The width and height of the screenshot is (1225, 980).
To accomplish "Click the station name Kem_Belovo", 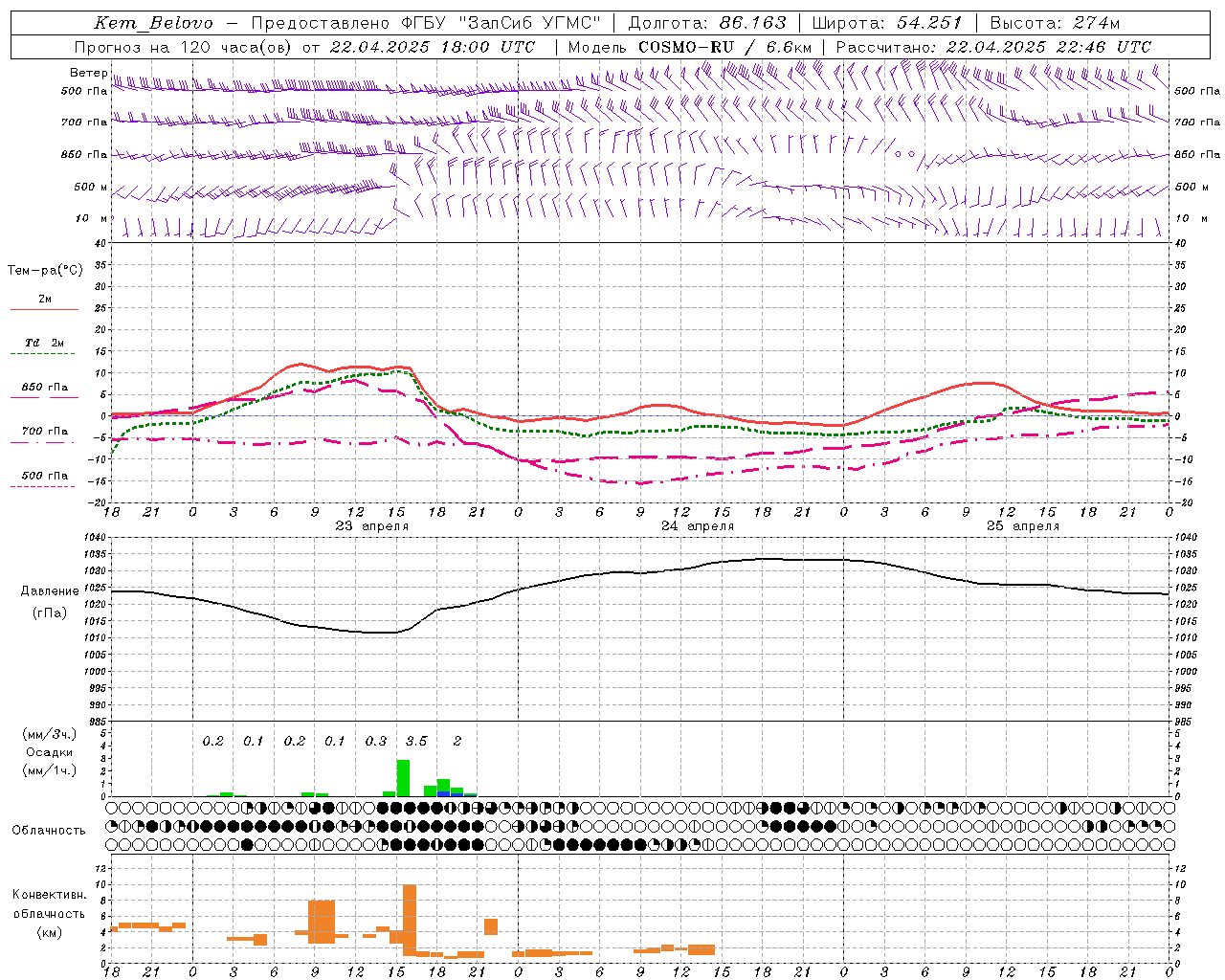I will [x=154, y=23].
